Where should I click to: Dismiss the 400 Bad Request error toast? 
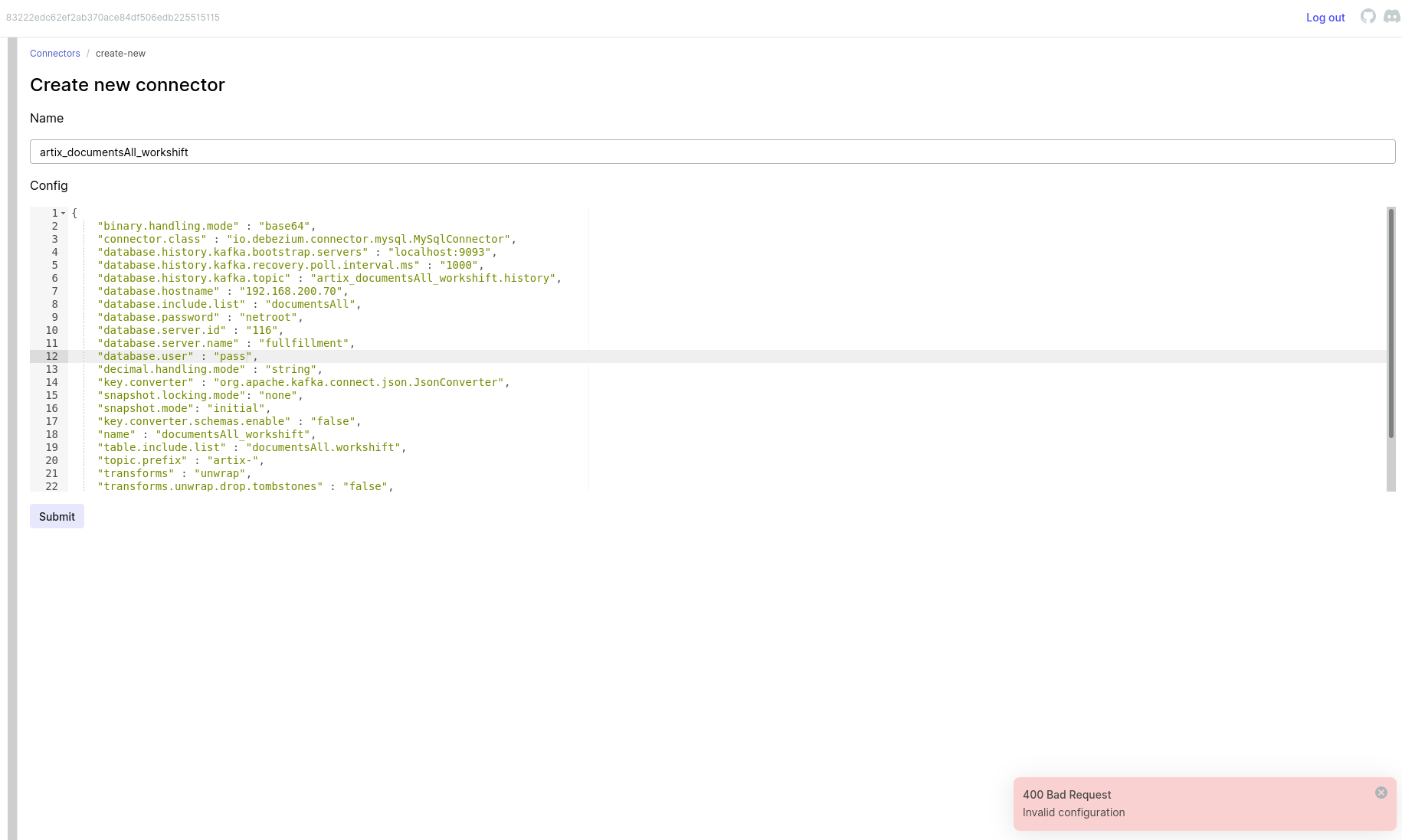tap(1381, 793)
